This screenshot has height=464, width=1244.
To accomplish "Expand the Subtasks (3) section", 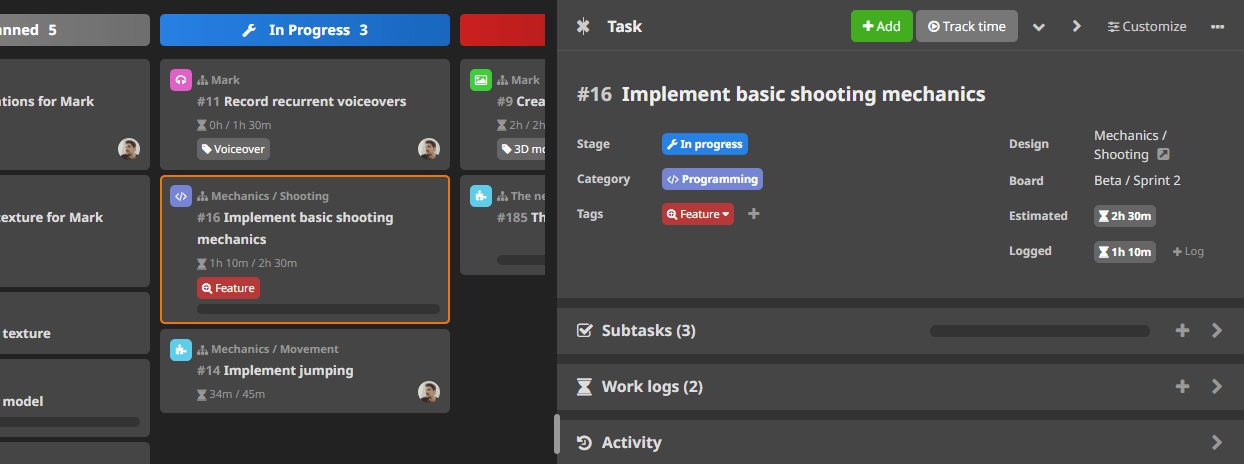I will pos(1217,330).
